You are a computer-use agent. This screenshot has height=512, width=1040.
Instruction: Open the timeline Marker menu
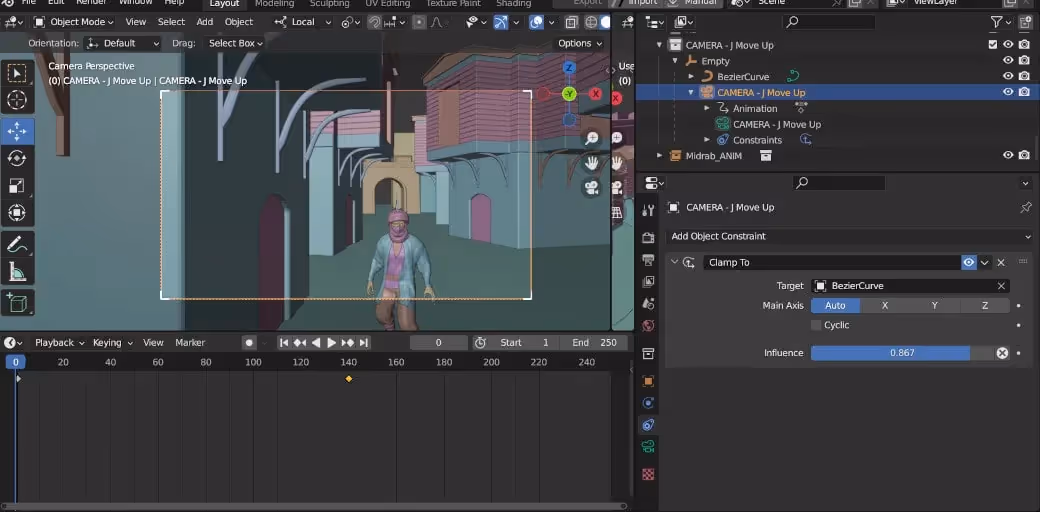190,343
